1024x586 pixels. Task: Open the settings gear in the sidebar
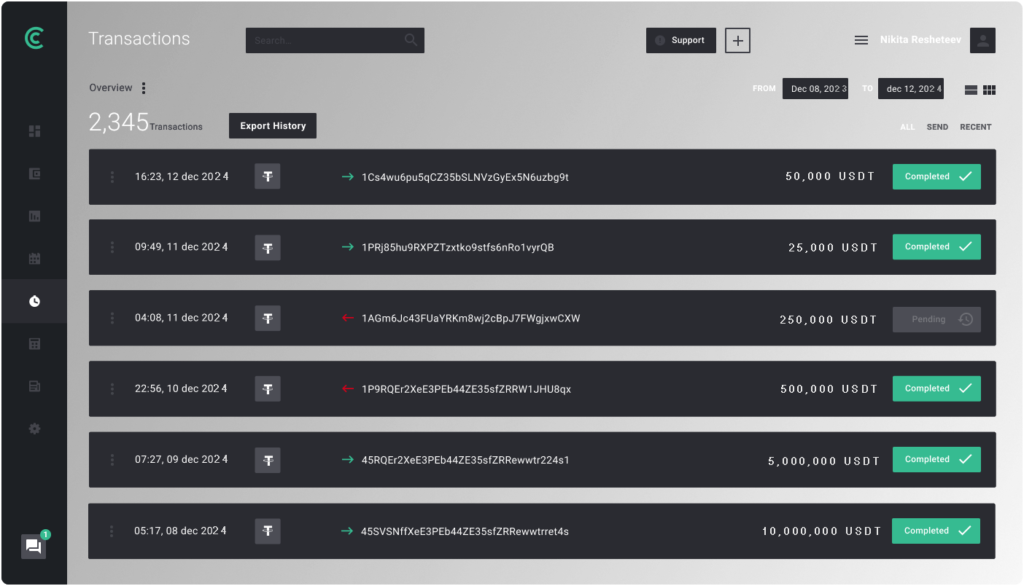coord(34,428)
